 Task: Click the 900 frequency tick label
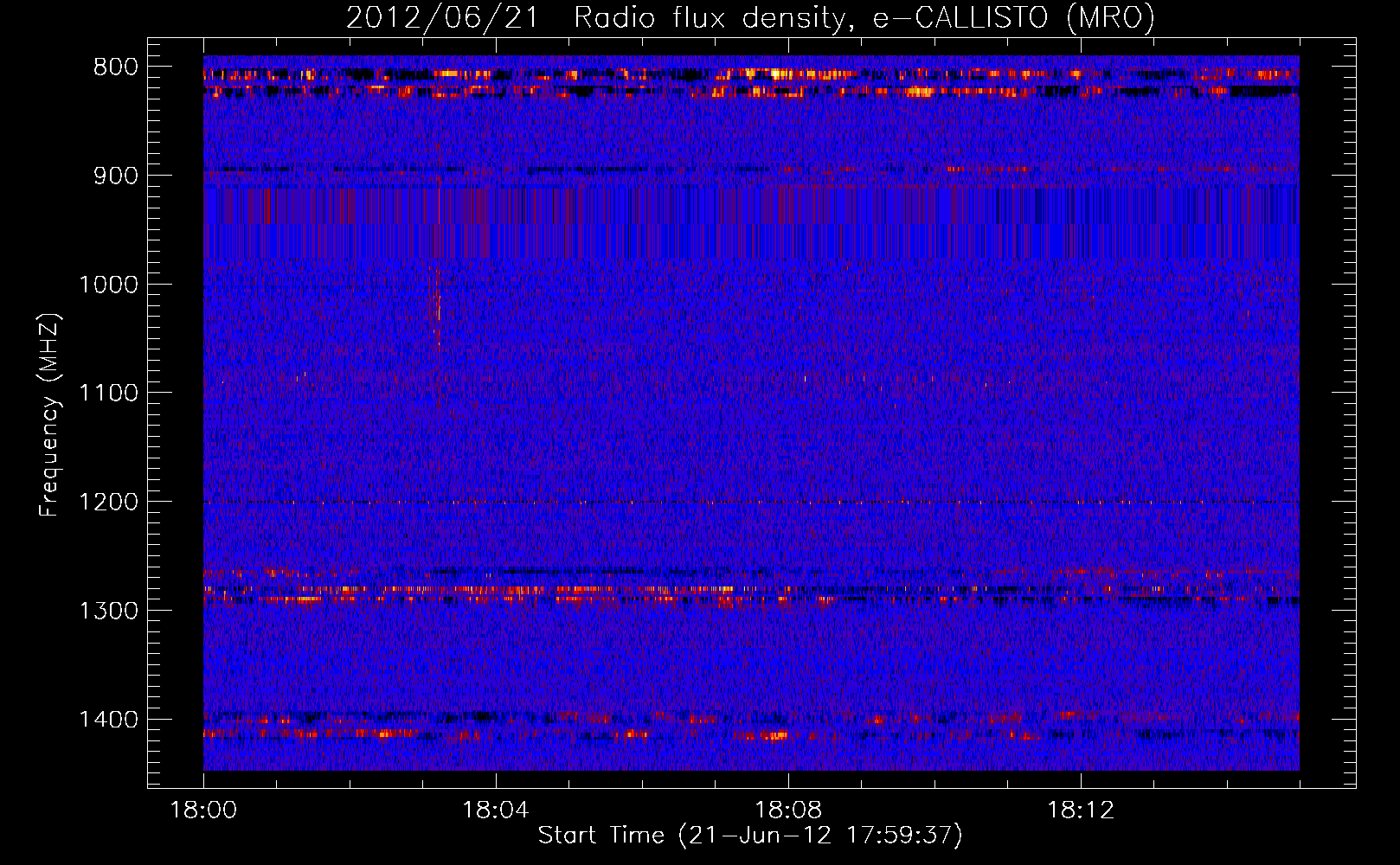click(115, 176)
